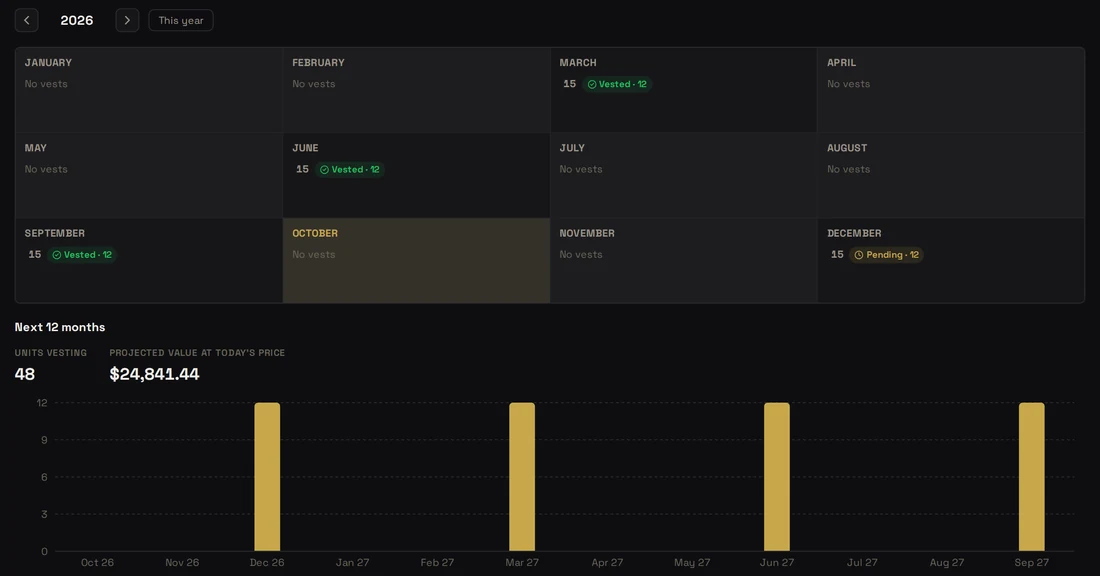
Task: Click the DECEMBER month heading
Action: 854,233
